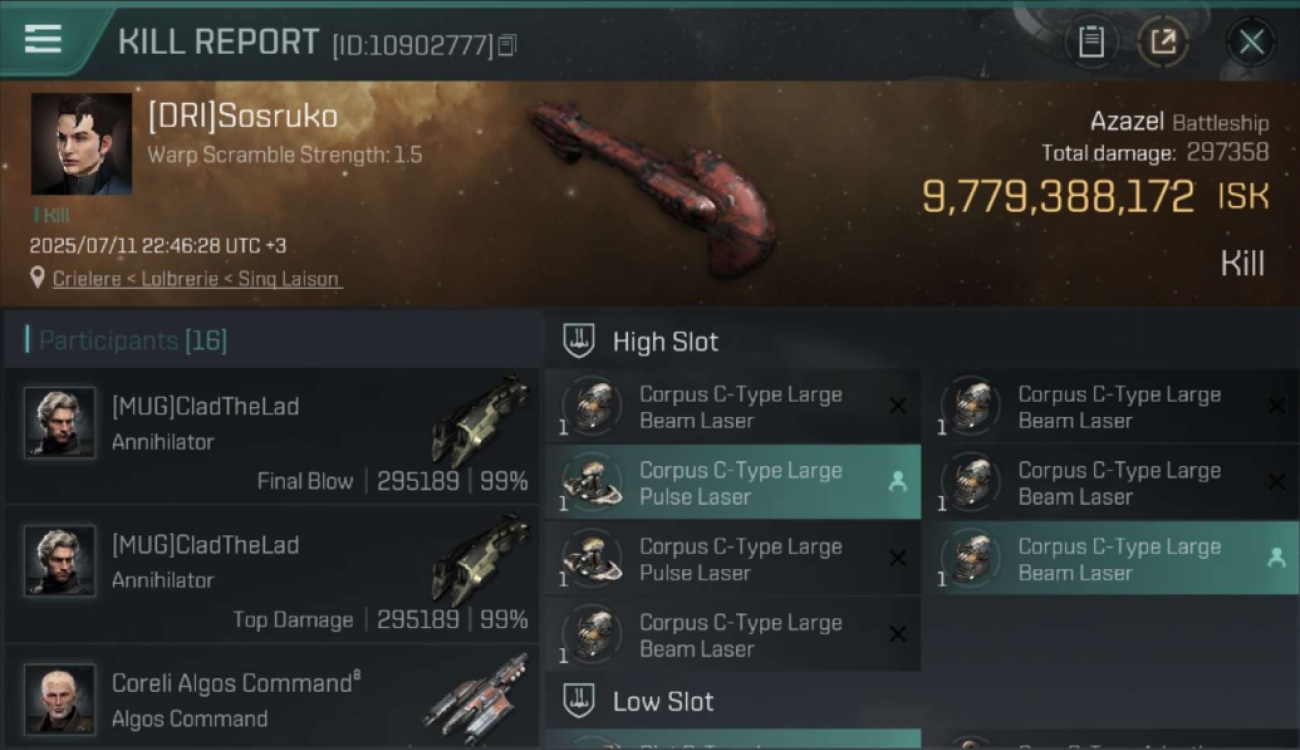Select the High Slot shield icon
This screenshot has height=750, width=1300.
[x=579, y=341]
